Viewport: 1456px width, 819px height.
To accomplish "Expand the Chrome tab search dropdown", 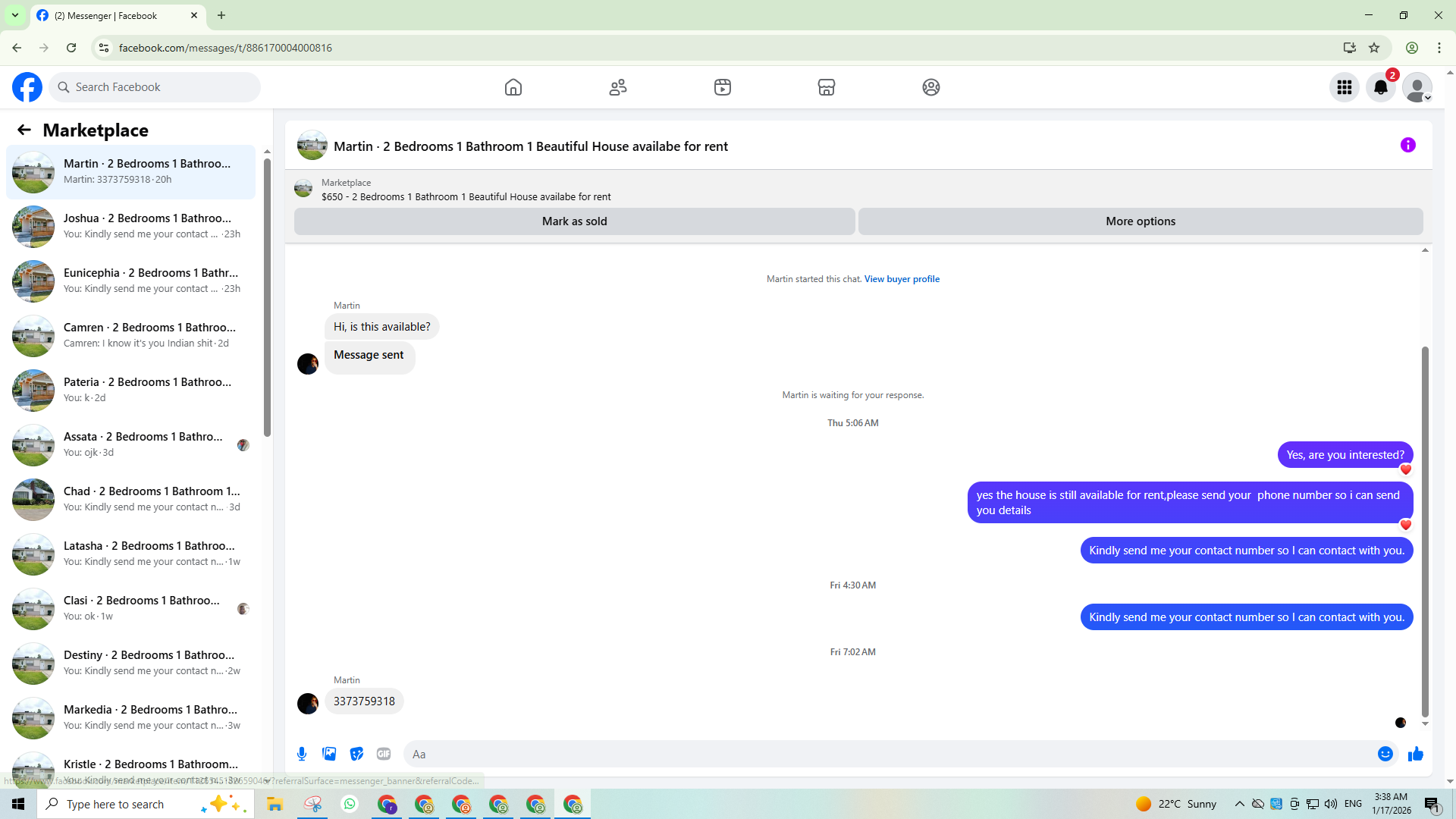I will (x=14, y=15).
